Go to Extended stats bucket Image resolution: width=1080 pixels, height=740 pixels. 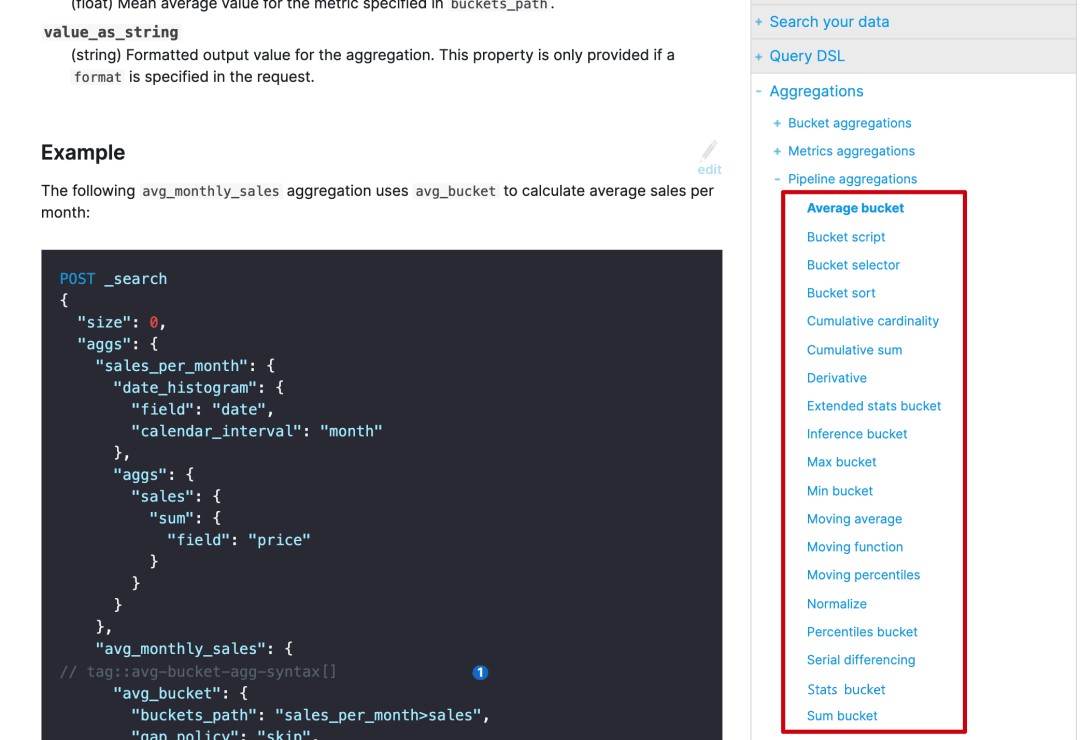(873, 406)
